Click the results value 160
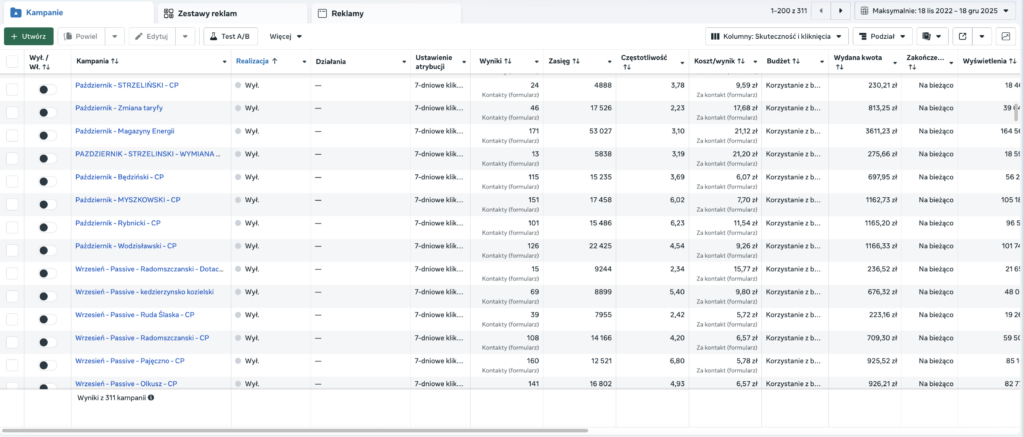This screenshot has width=1024, height=437. (532, 361)
